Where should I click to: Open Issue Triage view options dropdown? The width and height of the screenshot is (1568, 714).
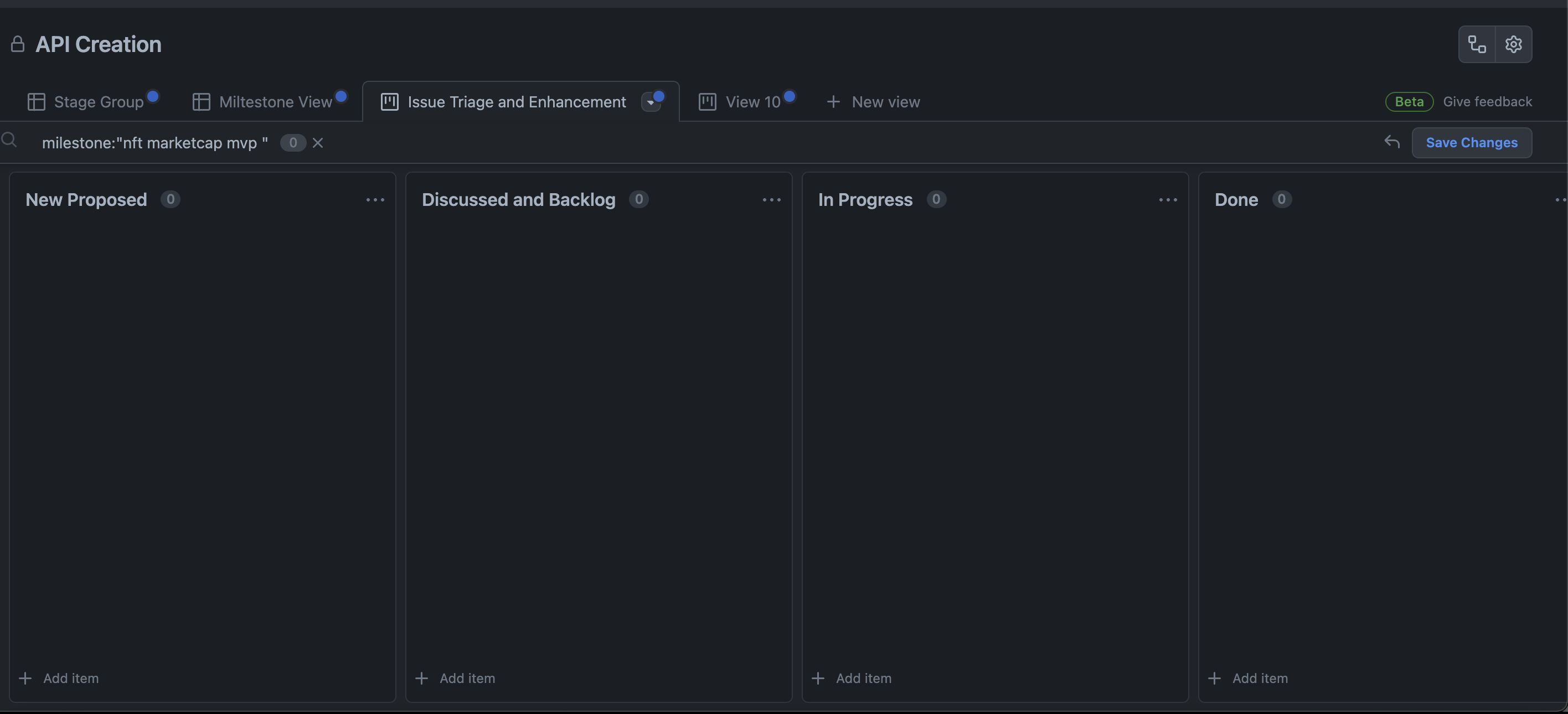[651, 102]
